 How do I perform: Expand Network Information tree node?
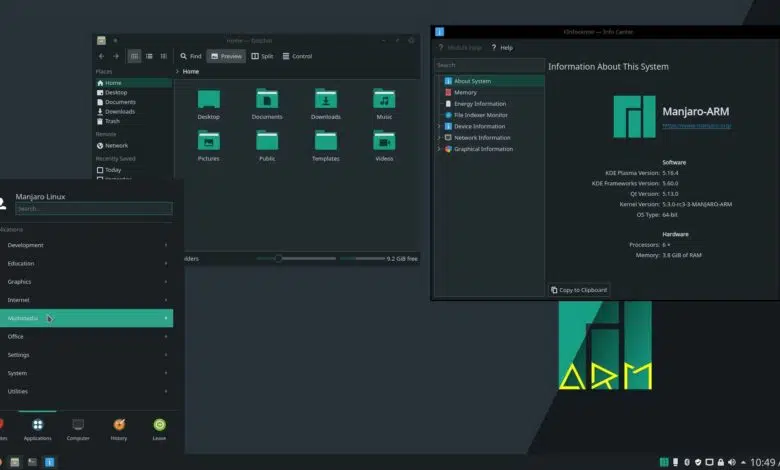(x=439, y=138)
